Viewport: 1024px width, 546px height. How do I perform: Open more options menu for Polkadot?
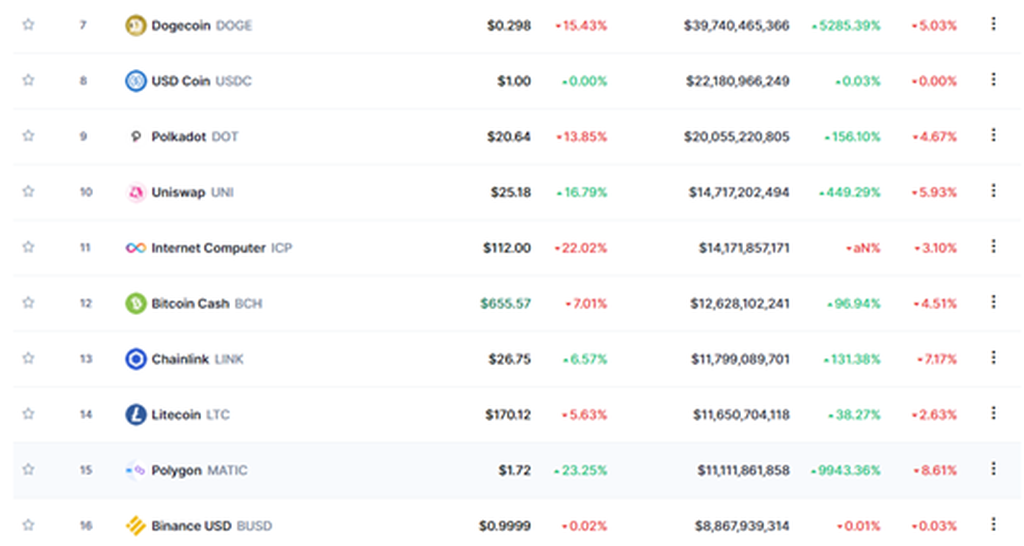[x=993, y=135]
